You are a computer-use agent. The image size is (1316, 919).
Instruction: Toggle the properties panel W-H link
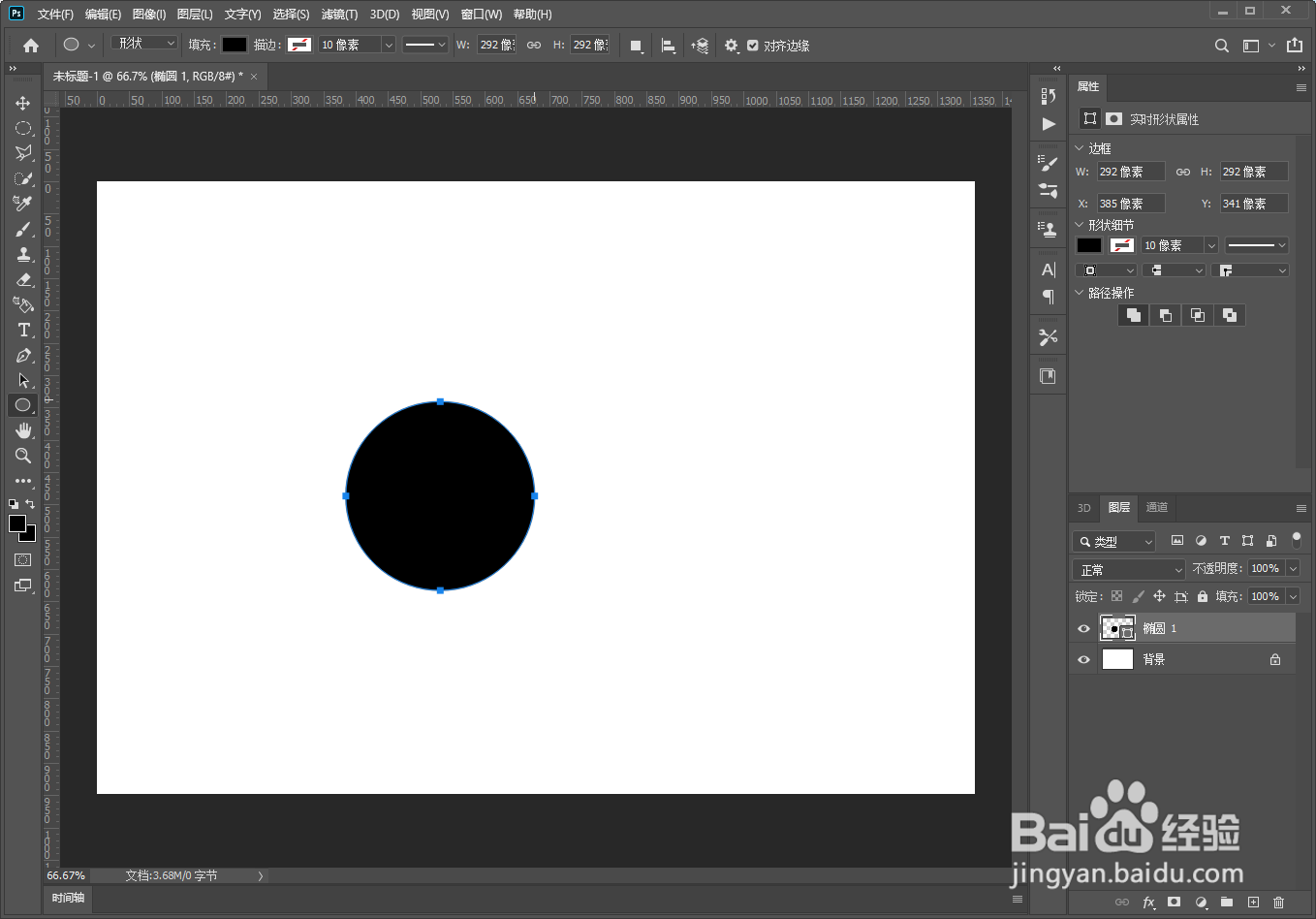[1182, 172]
